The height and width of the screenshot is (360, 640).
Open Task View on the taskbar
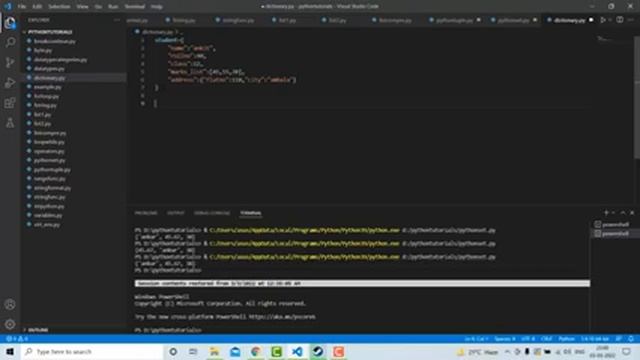coord(193,351)
